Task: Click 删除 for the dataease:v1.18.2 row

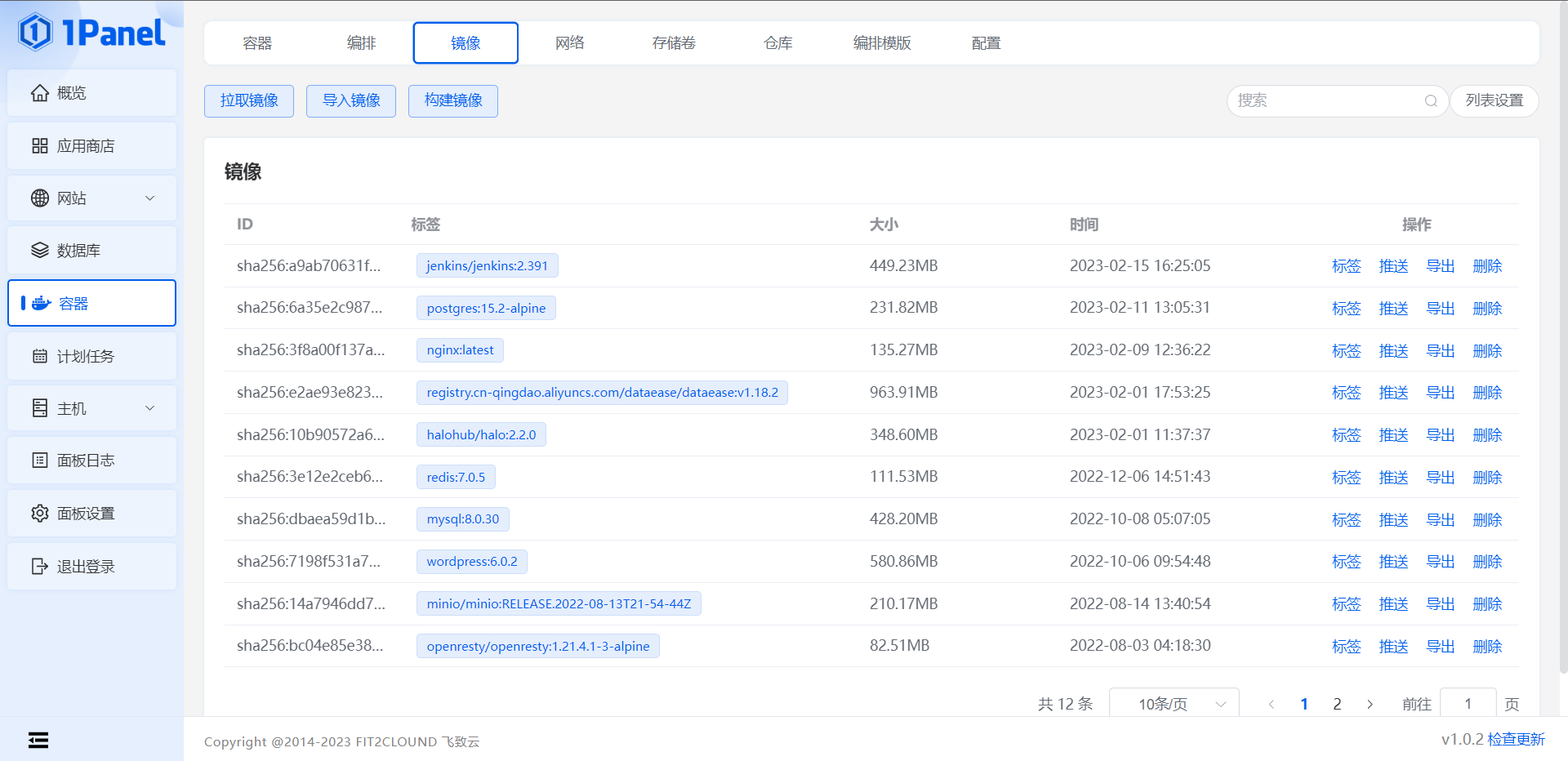Action: coord(1488,393)
